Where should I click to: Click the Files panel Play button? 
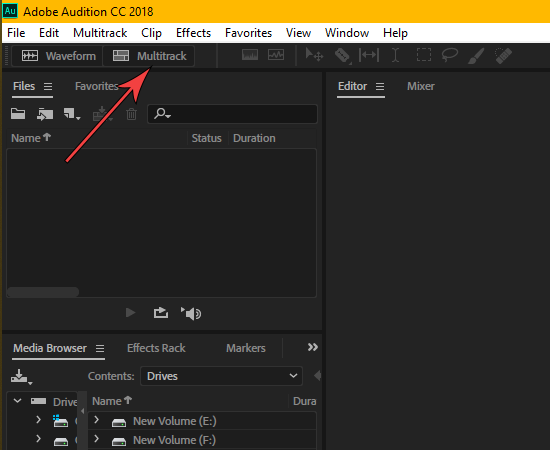[130, 313]
